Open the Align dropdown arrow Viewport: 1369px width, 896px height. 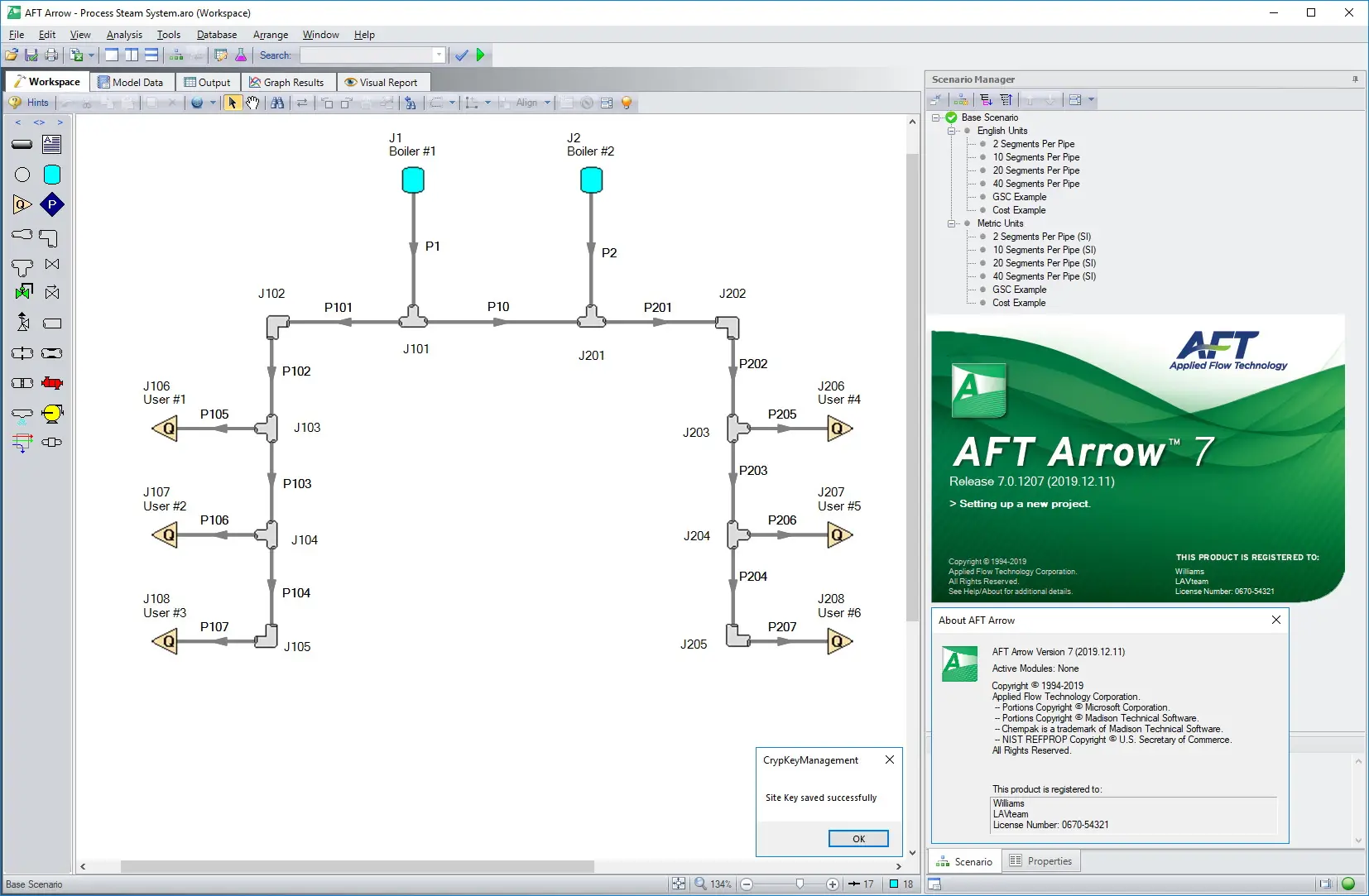547,103
